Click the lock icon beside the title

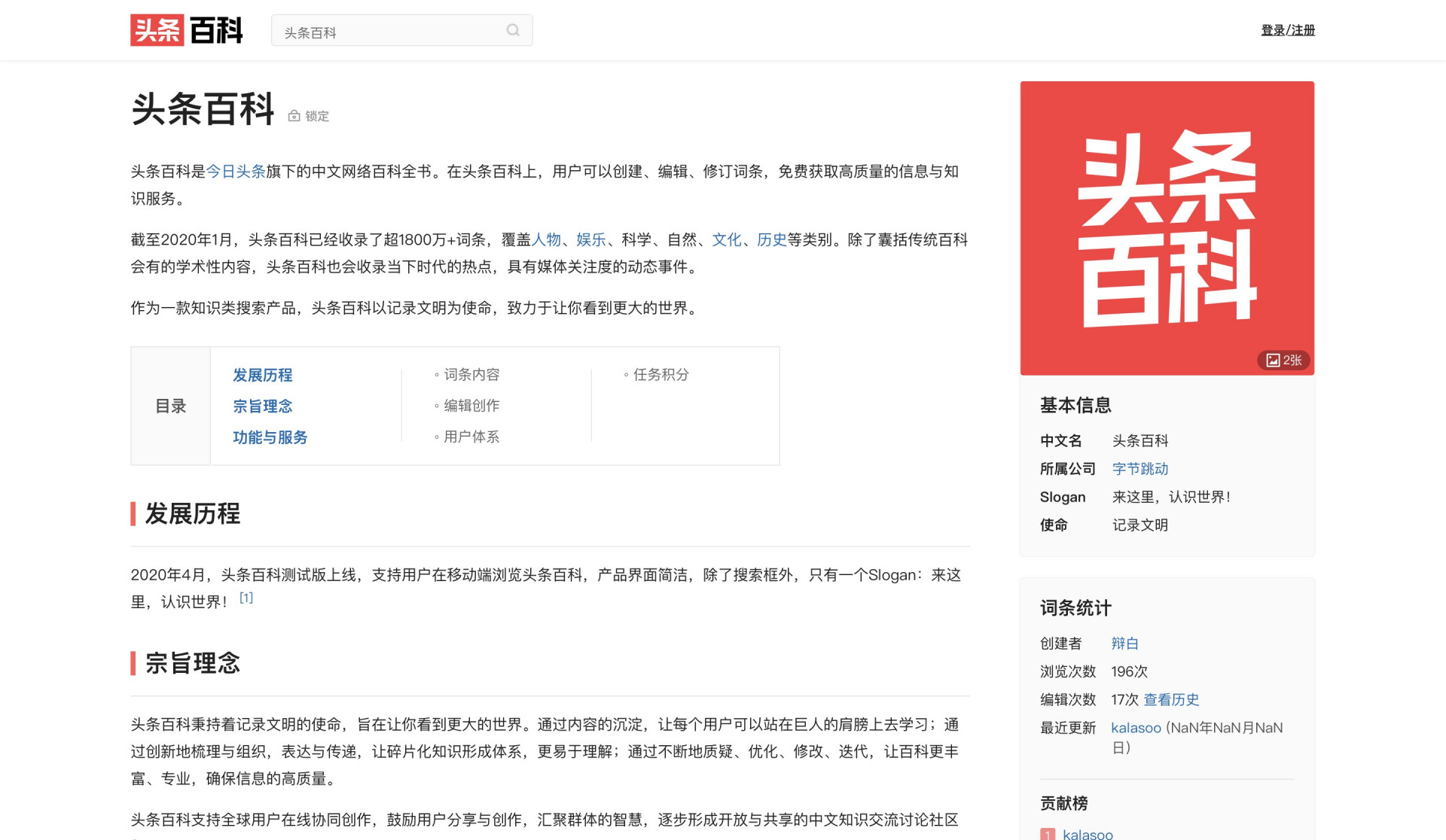tap(294, 116)
